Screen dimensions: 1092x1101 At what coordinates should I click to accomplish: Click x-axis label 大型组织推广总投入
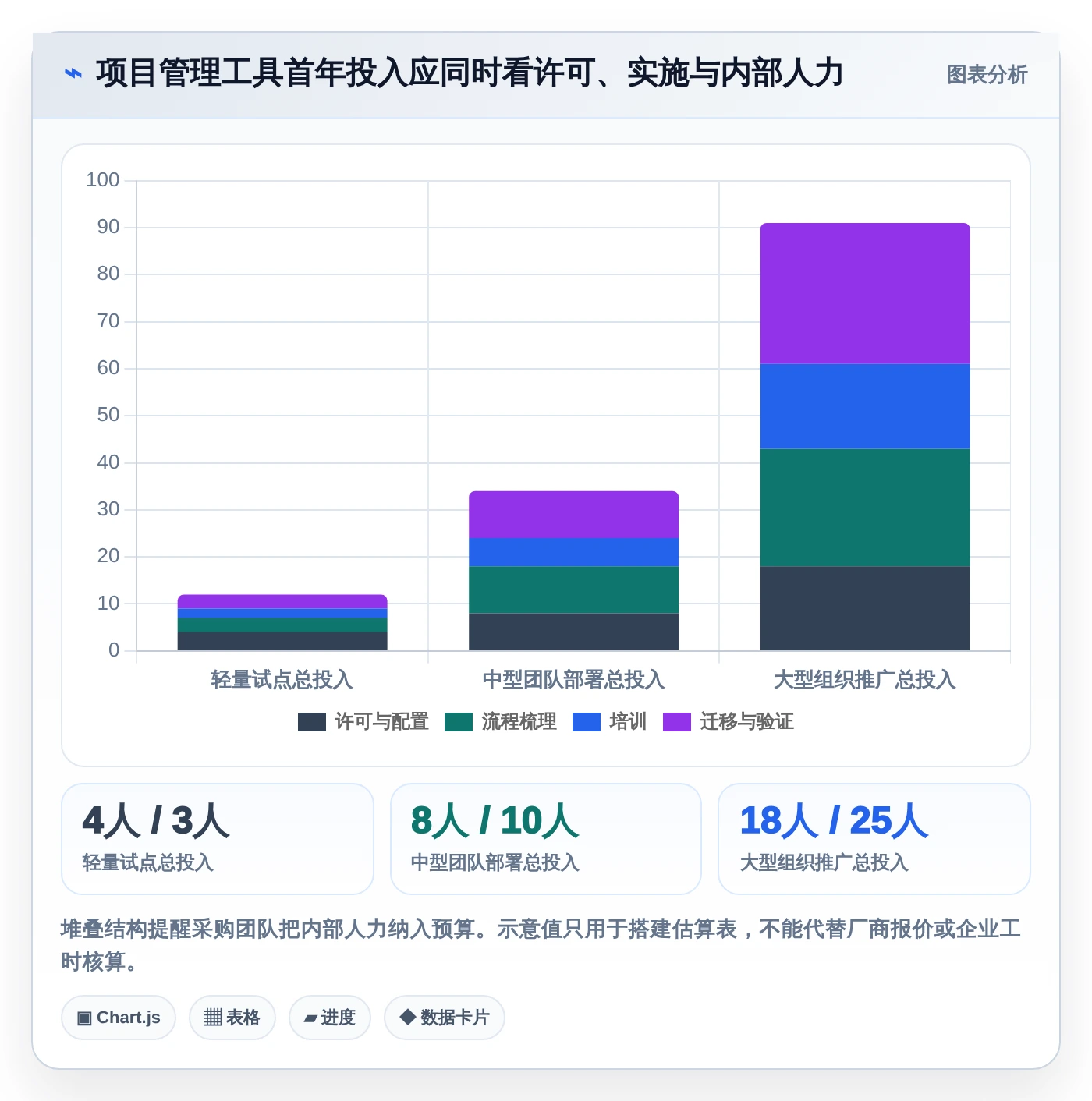coord(865,680)
